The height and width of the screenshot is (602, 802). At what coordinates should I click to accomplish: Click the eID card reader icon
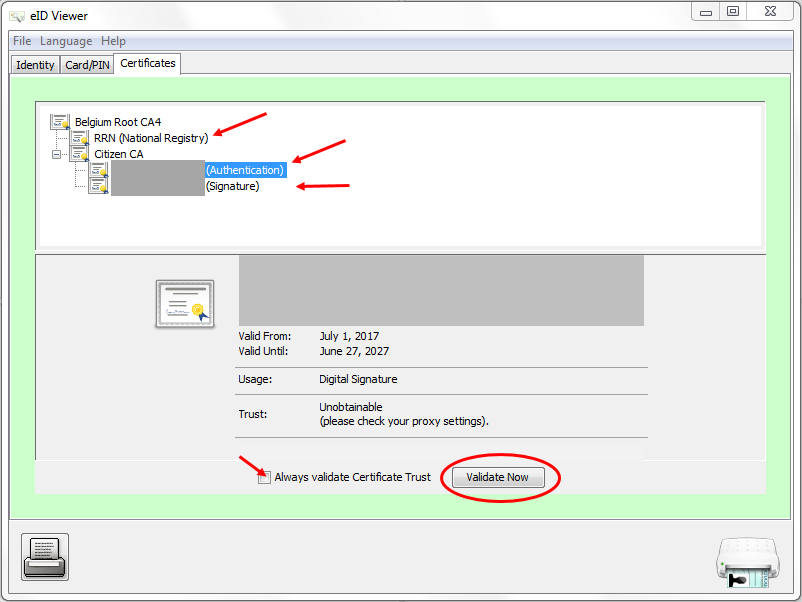coord(748,562)
